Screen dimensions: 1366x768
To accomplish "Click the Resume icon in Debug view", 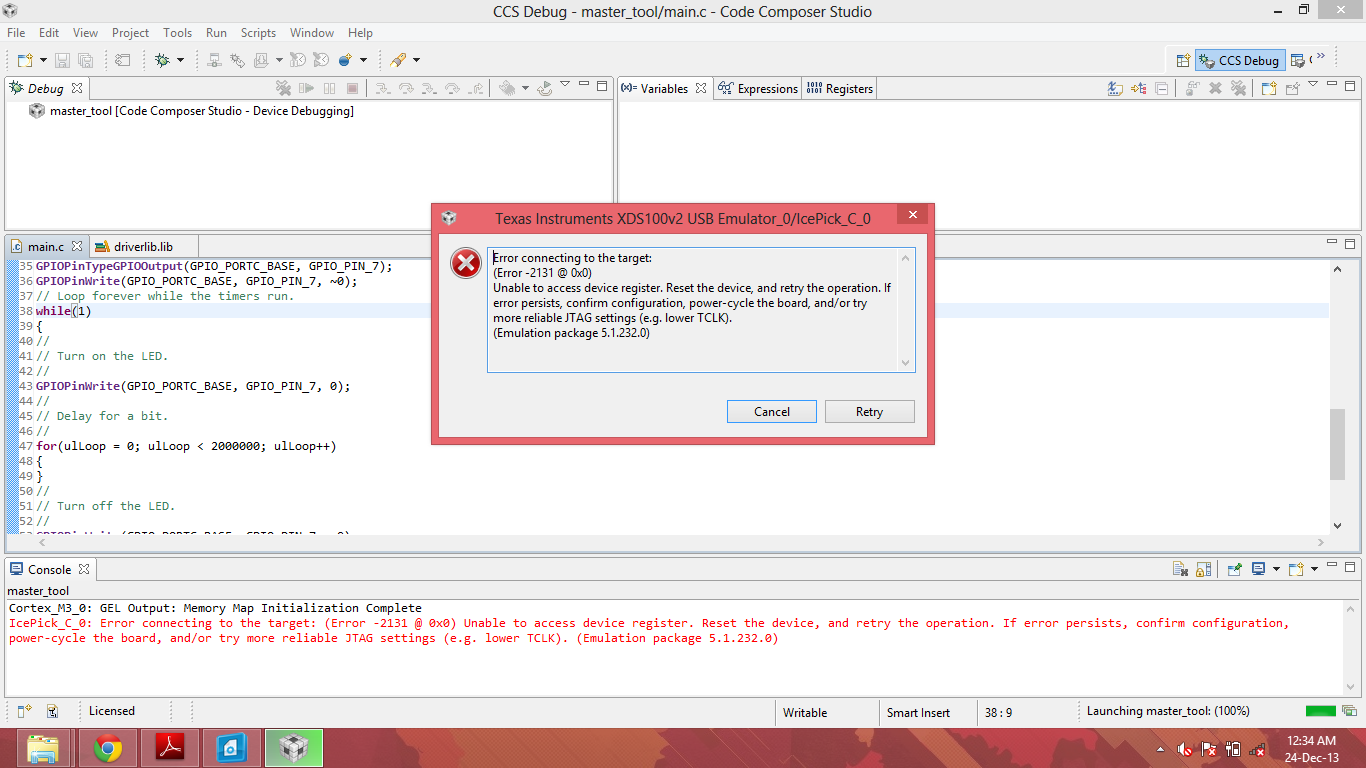I will tap(306, 88).
